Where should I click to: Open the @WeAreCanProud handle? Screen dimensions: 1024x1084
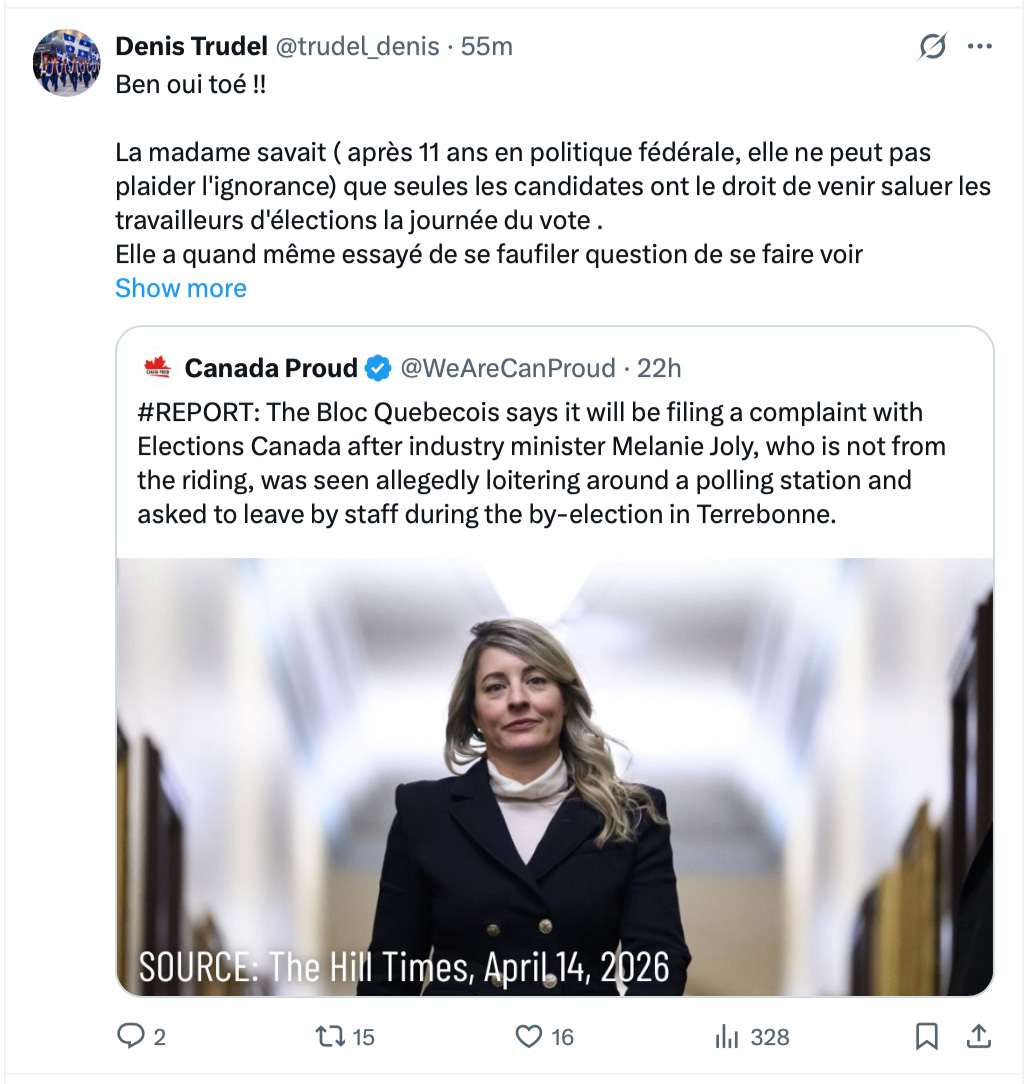point(508,368)
